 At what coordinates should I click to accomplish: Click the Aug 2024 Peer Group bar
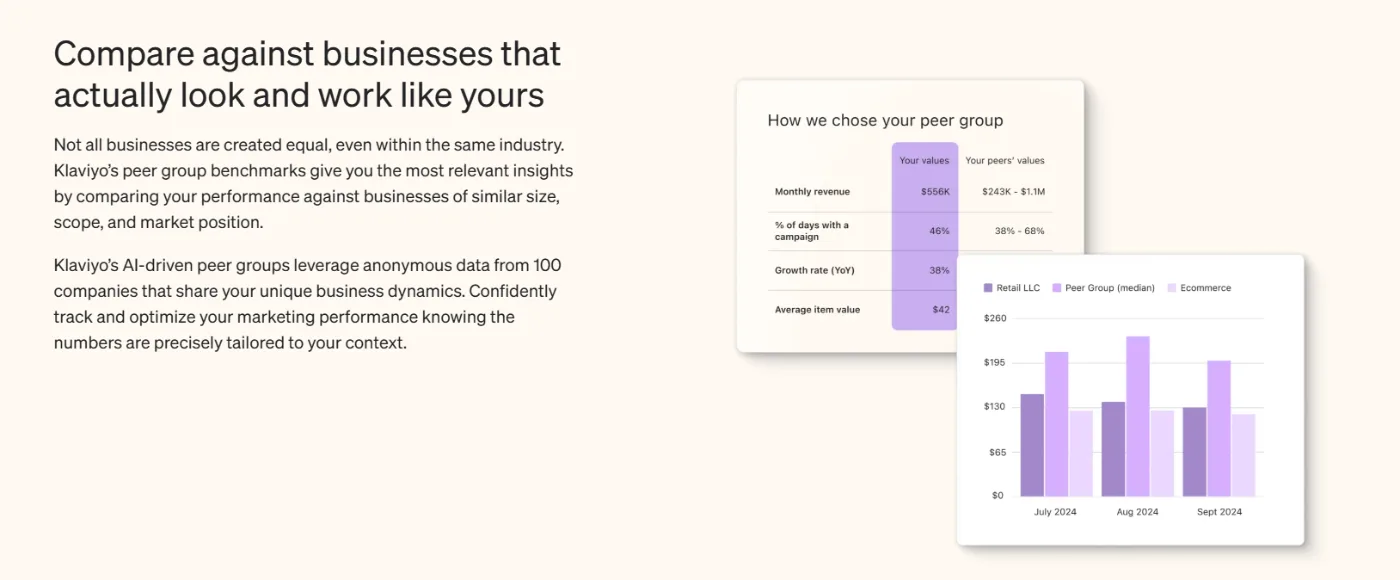click(1138, 416)
